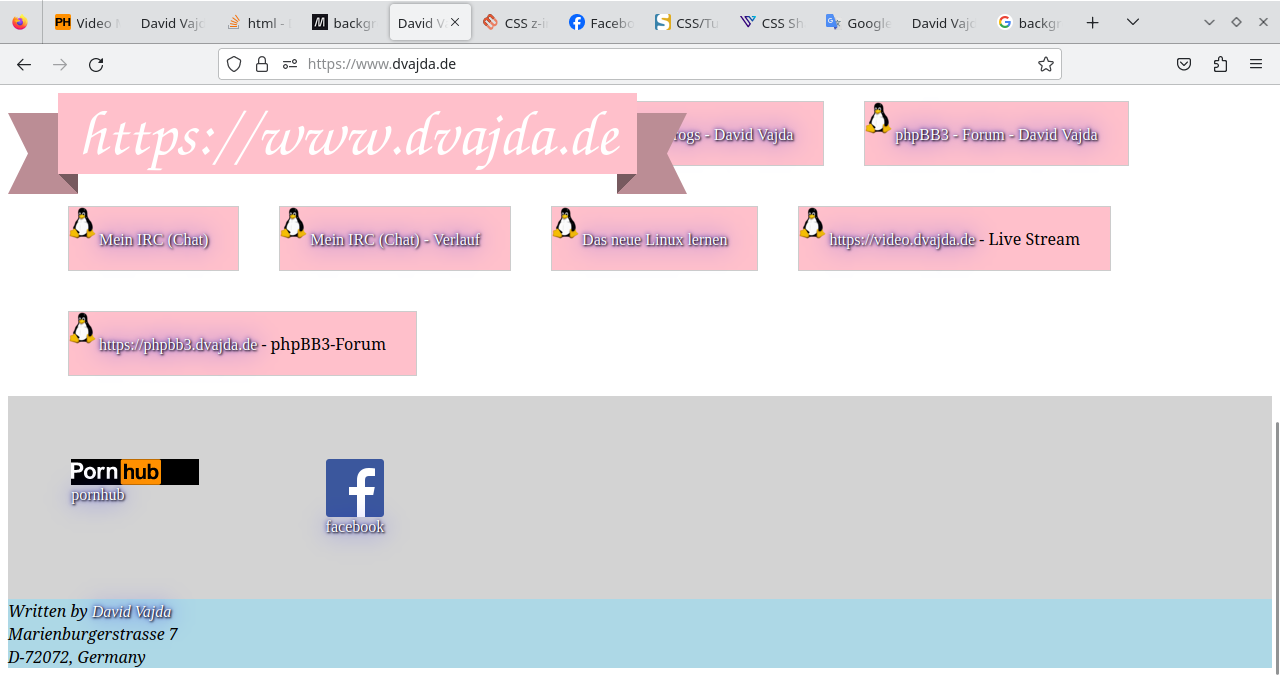Image resolution: width=1280 pixels, height=676 pixels.
Task: Reload the page with the refresh button
Action: 96,64
